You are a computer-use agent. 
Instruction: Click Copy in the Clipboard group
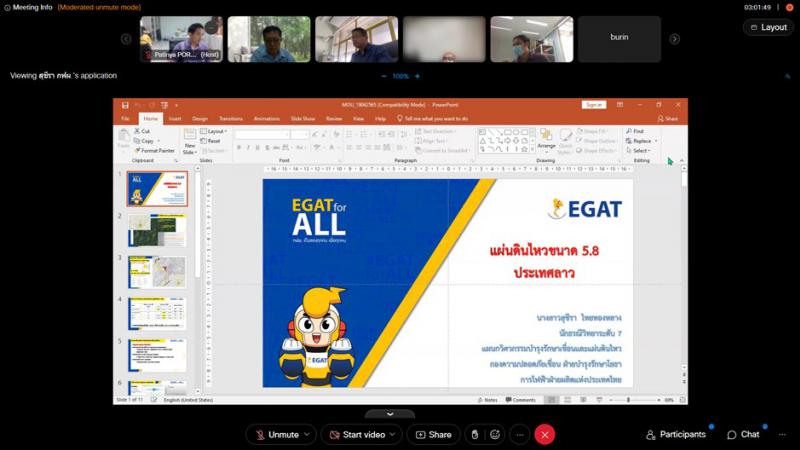point(146,141)
